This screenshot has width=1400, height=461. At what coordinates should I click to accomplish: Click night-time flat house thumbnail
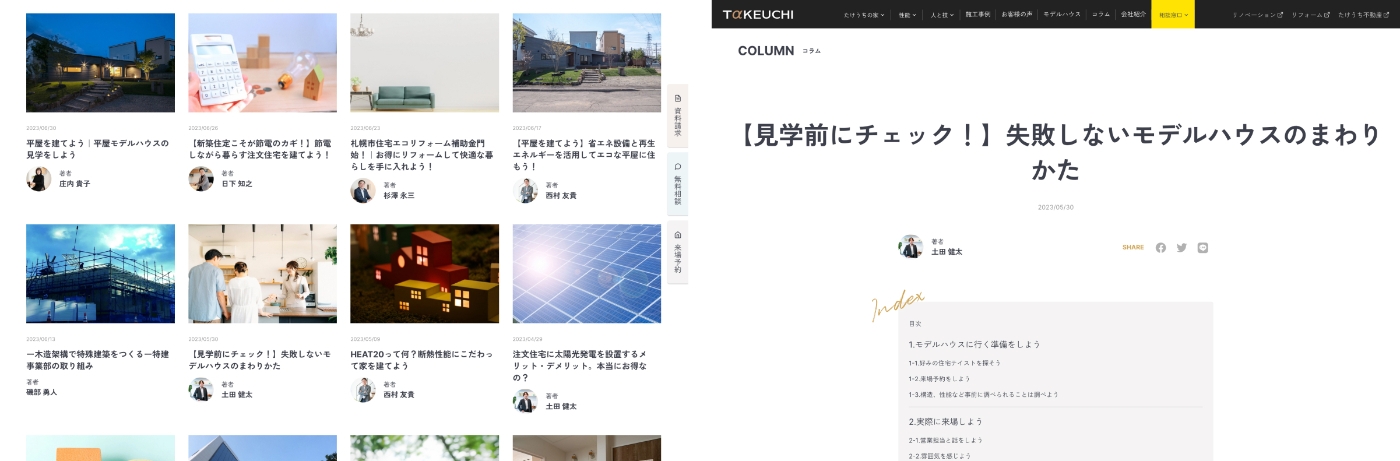click(x=100, y=62)
